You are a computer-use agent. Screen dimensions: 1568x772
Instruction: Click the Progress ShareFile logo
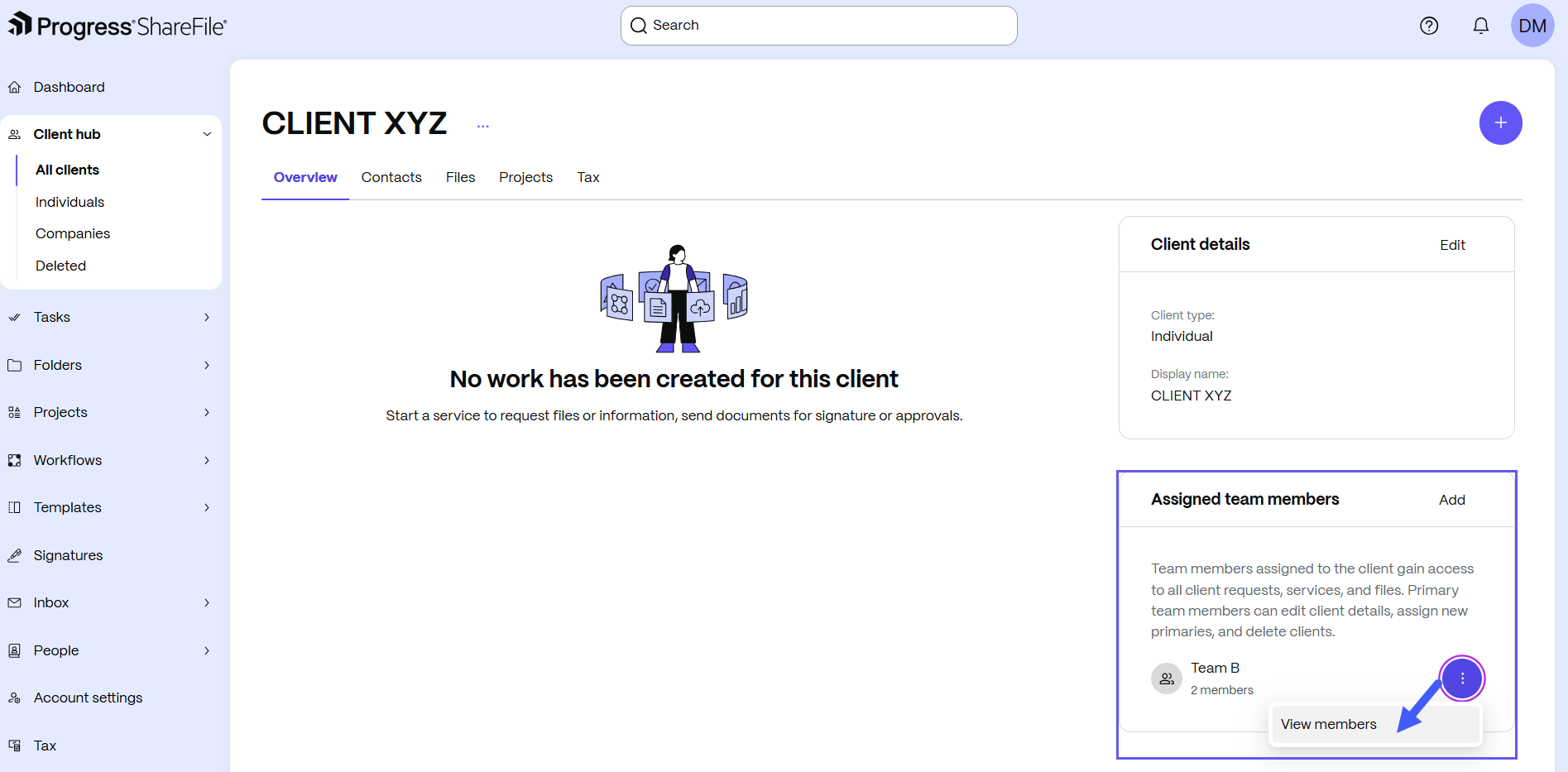tap(117, 26)
